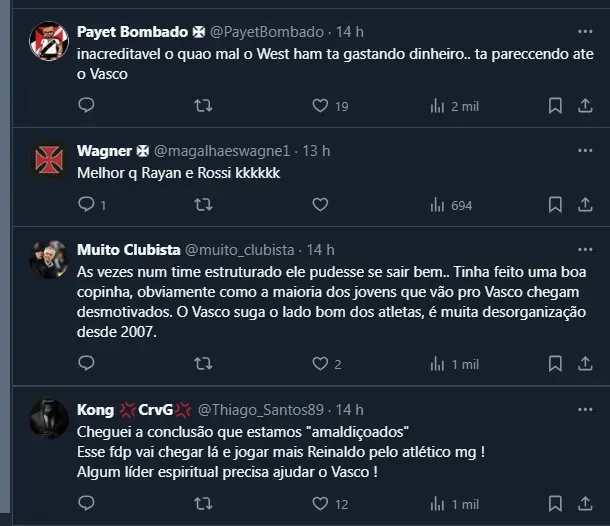Share Payet Bombado's tweet
The width and height of the screenshot is (610, 526).
coord(586,105)
